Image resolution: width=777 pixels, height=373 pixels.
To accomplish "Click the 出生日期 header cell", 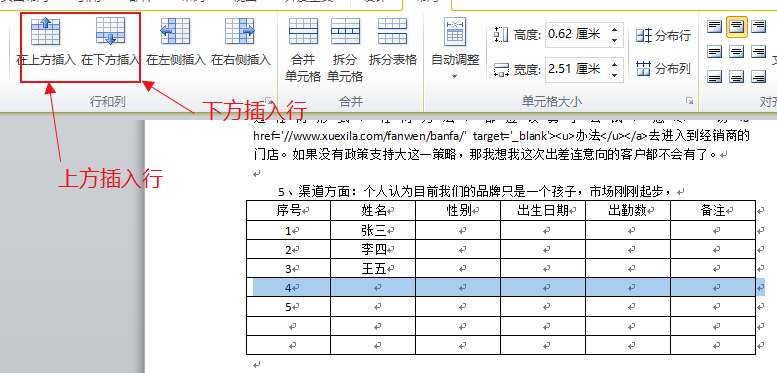I will tap(543, 211).
